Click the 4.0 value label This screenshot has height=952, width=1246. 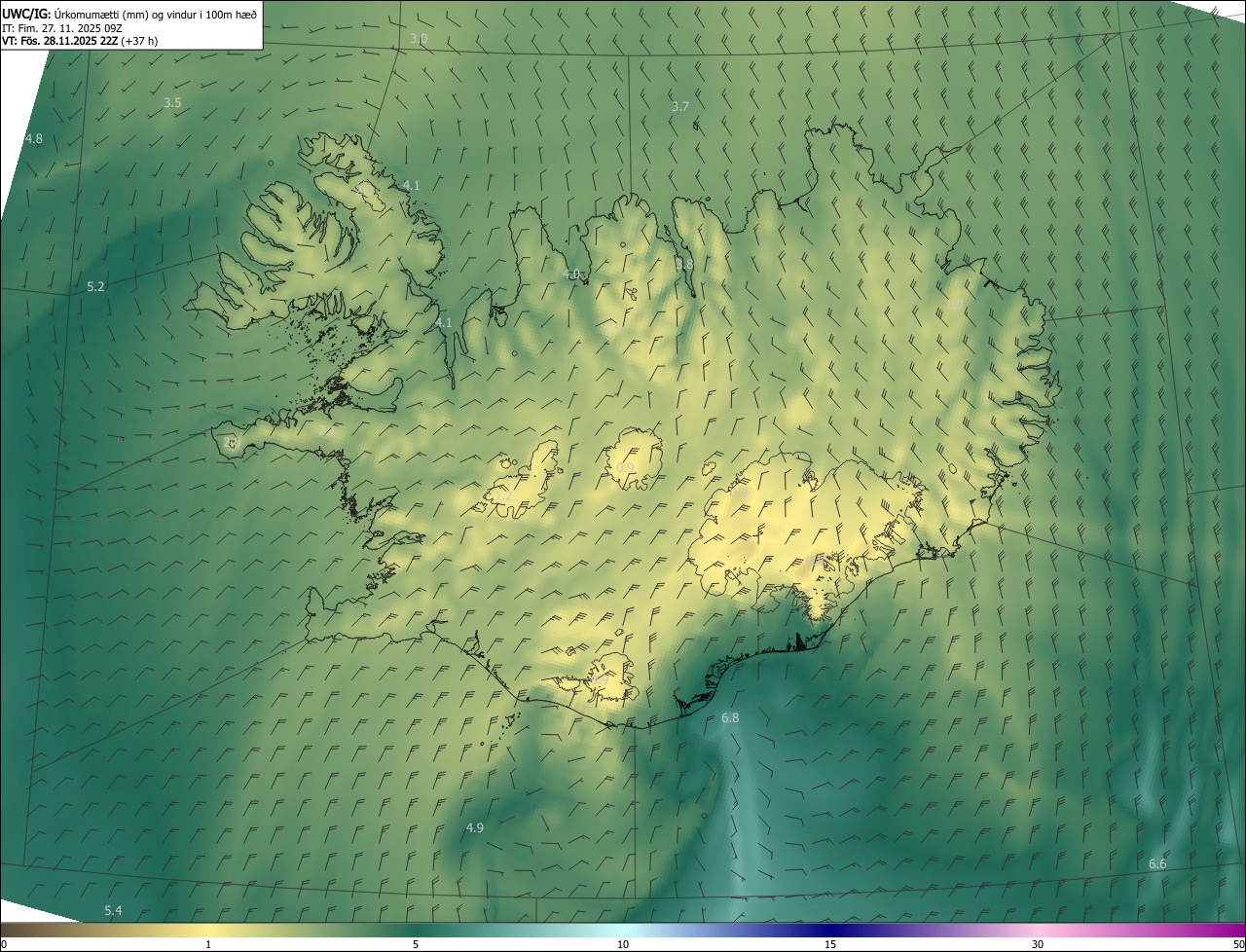(x=571, y=275)
